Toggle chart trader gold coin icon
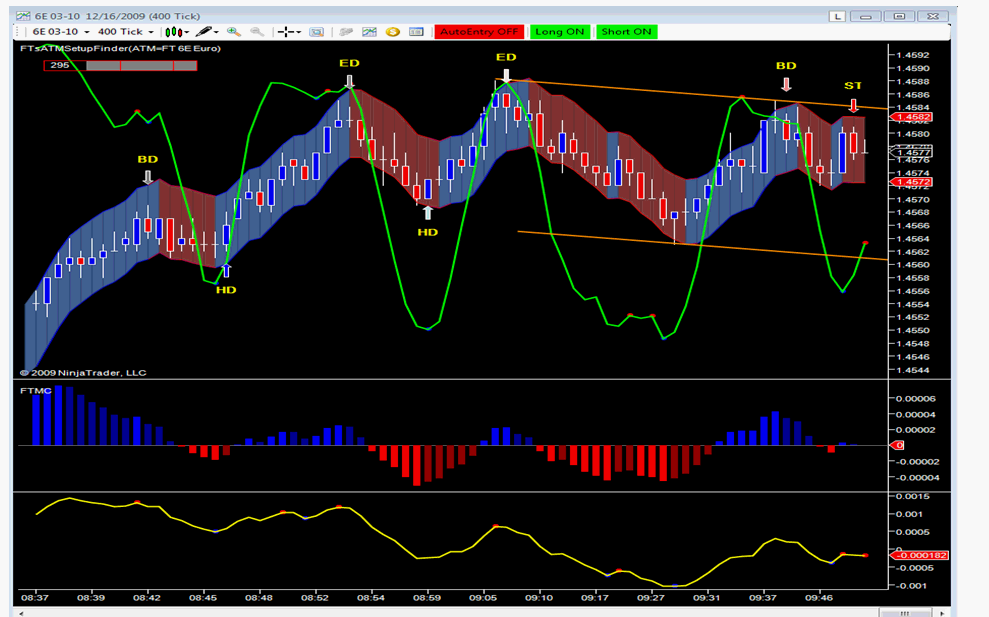The height and width of the screenshot is (617, 989). (392, 32)
